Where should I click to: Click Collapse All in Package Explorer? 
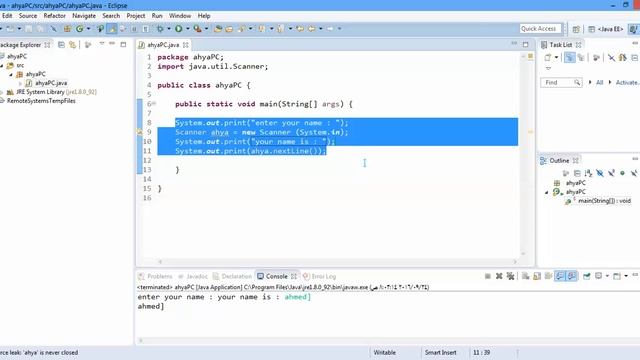[x=61, y=44]
